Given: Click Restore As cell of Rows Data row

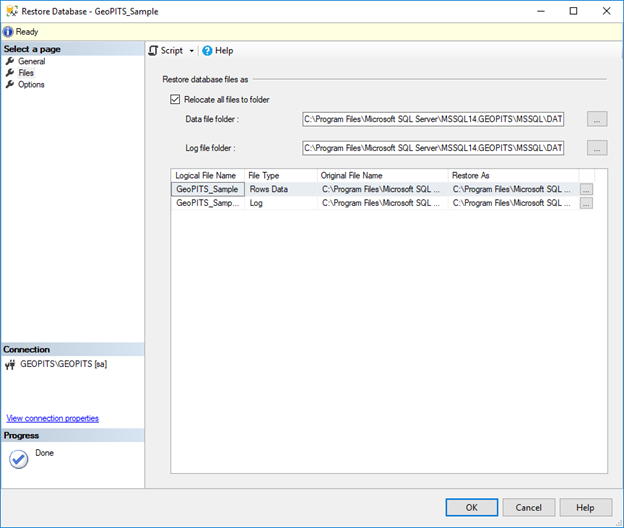Looking at the screenshot, I should pos(513,189).
